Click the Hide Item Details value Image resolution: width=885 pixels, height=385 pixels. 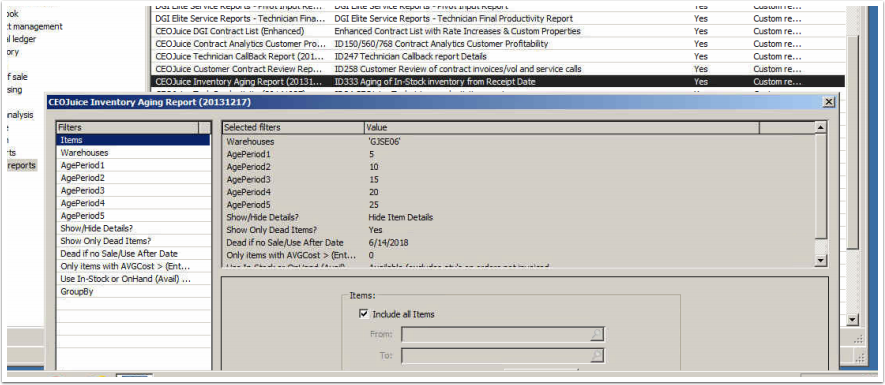pyautogui.click(x=401, y=217)
